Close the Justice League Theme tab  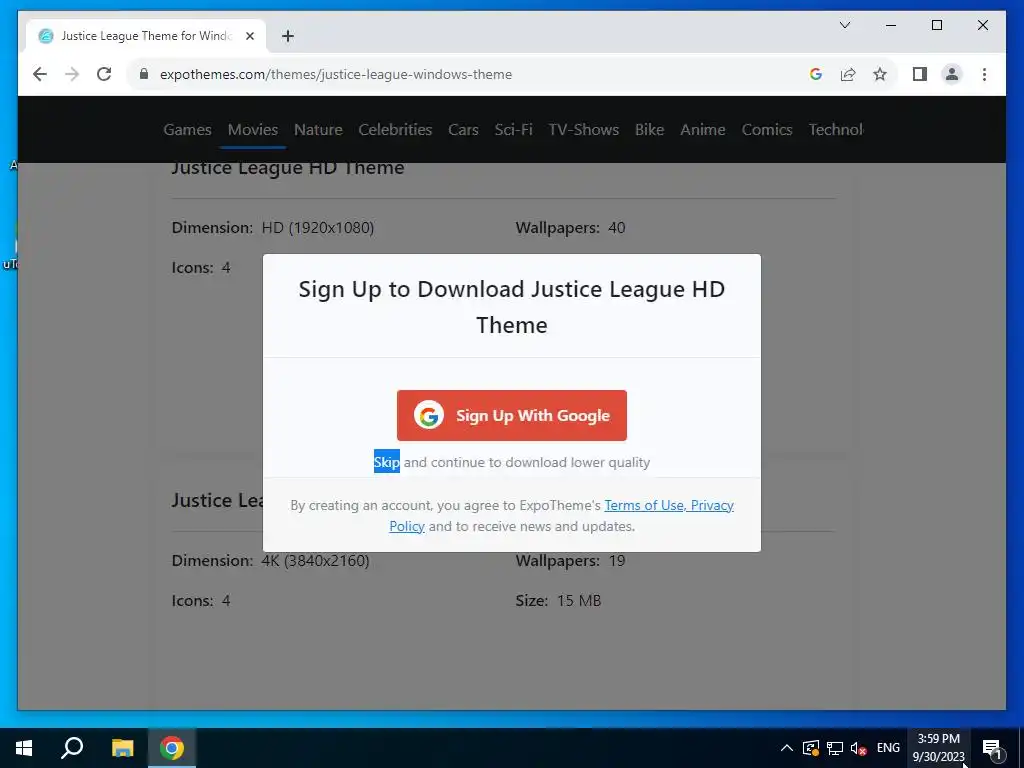(249, 37)
